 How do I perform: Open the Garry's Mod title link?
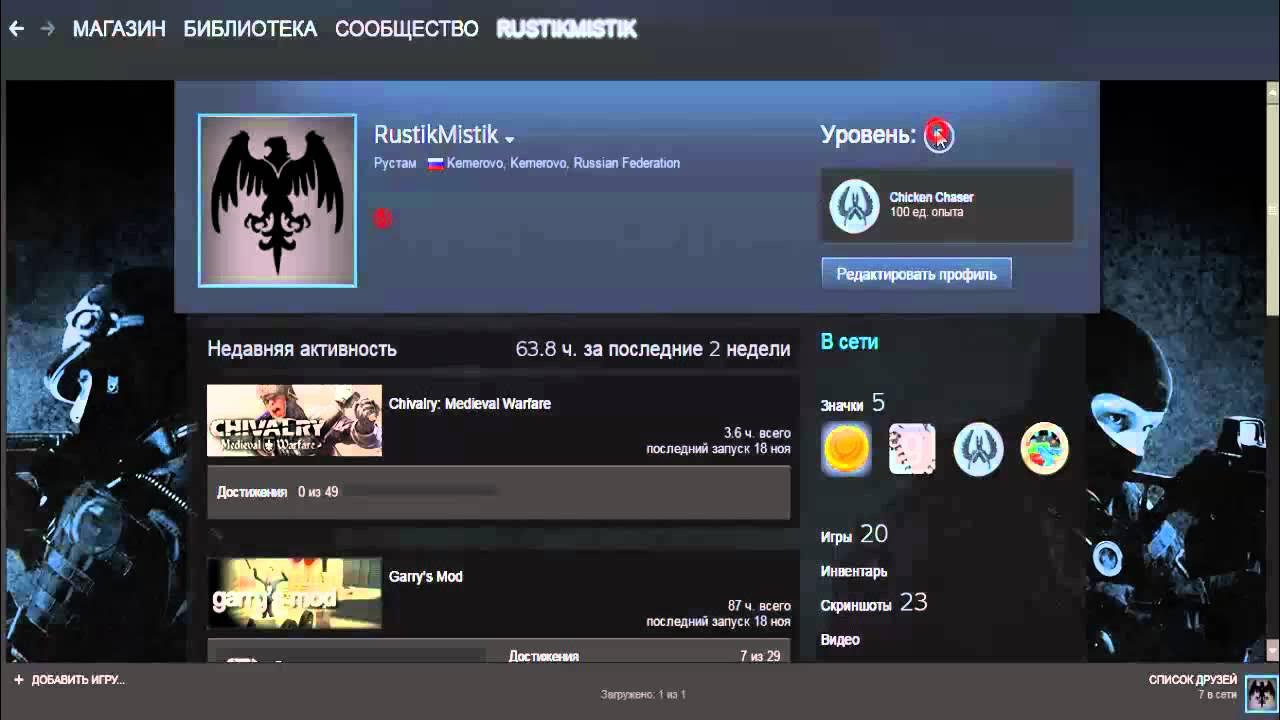pyautogui.click(x=426, y=577)
